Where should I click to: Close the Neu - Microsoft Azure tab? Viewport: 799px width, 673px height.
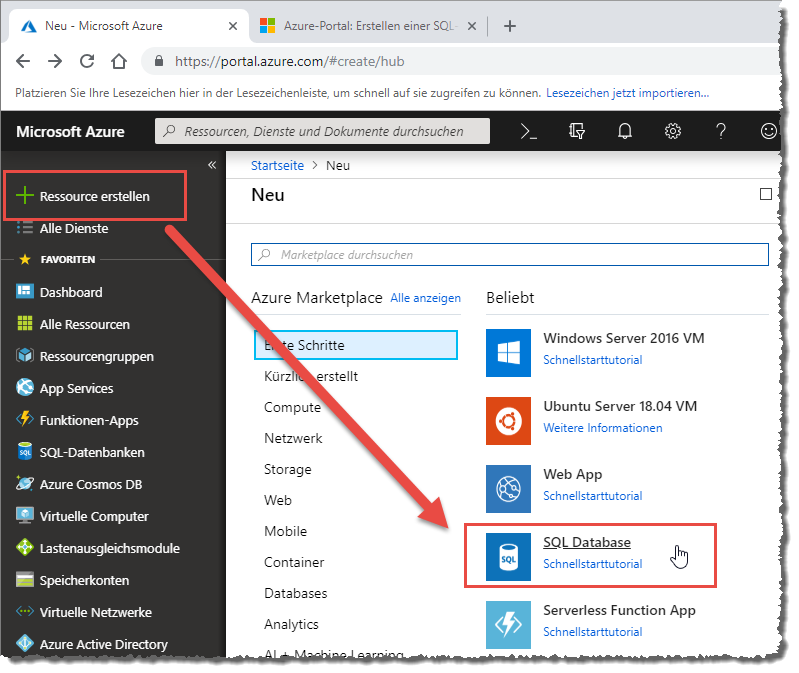(233, 26)
